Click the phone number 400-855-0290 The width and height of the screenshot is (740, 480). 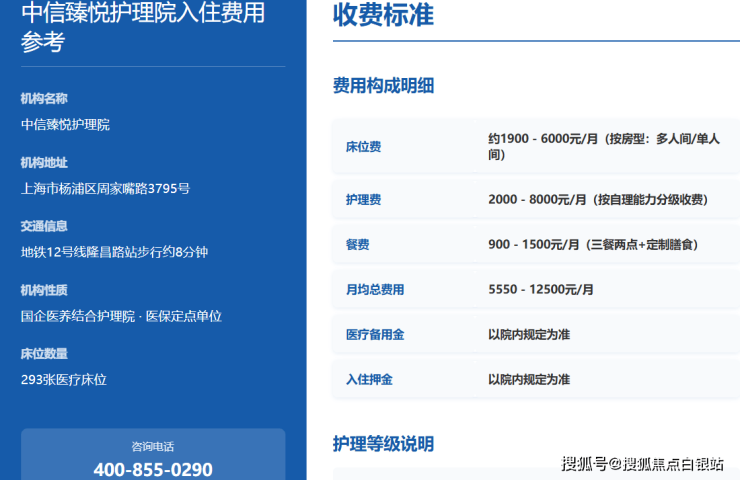click(153, 470)
